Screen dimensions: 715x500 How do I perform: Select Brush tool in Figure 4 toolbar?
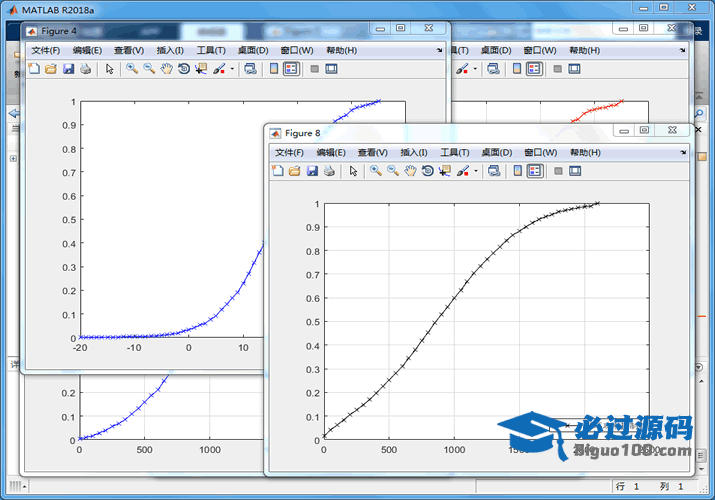[x=219, y=69]
